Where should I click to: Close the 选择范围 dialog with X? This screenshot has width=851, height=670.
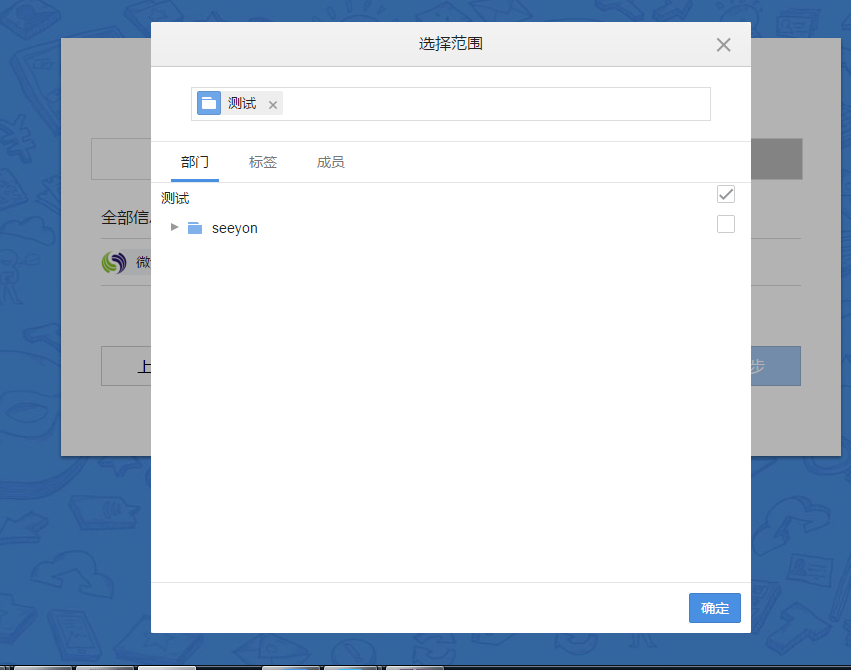pos(724,45)
